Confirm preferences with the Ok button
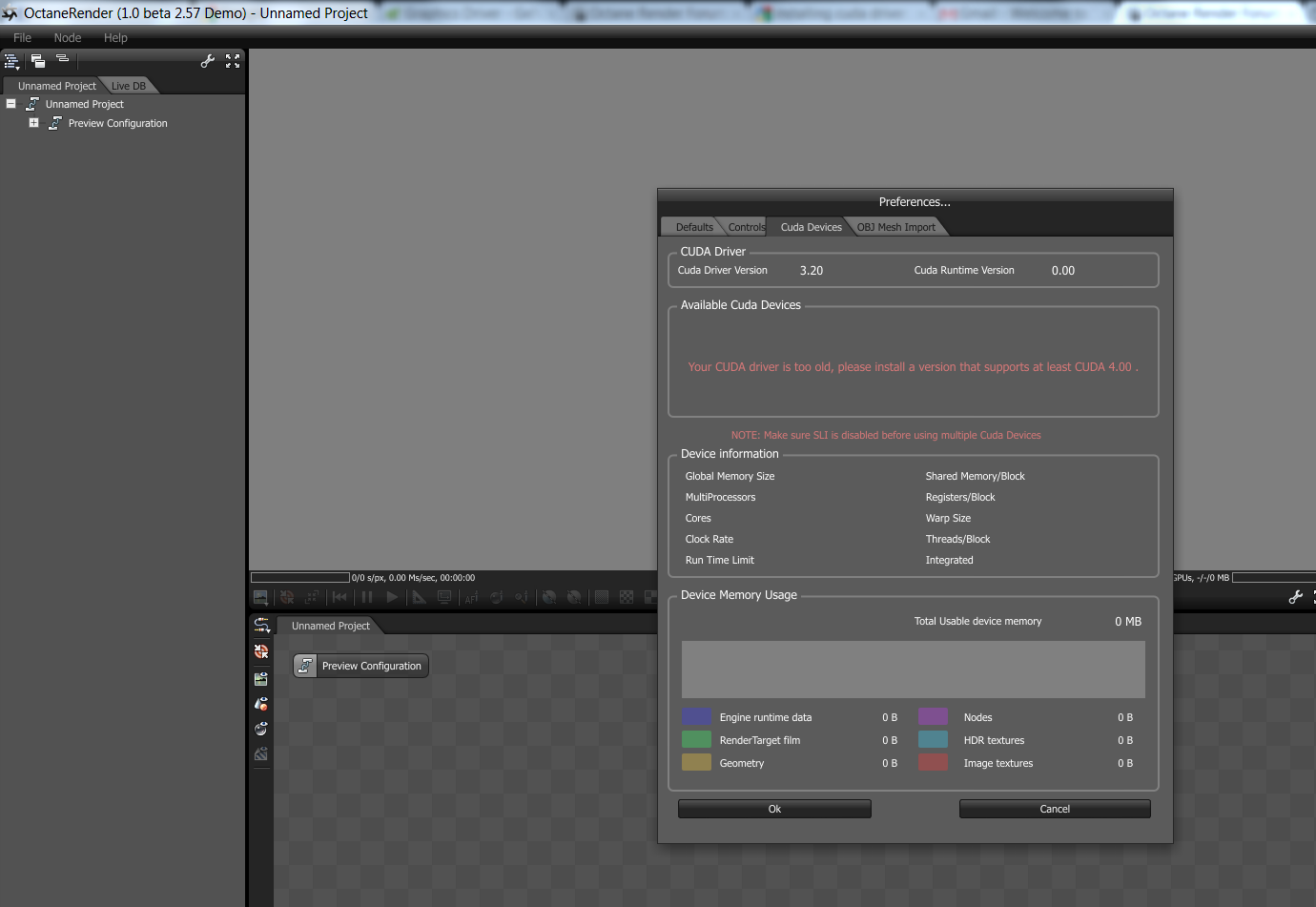The image size is (1316, 907). tap(774, 809)
